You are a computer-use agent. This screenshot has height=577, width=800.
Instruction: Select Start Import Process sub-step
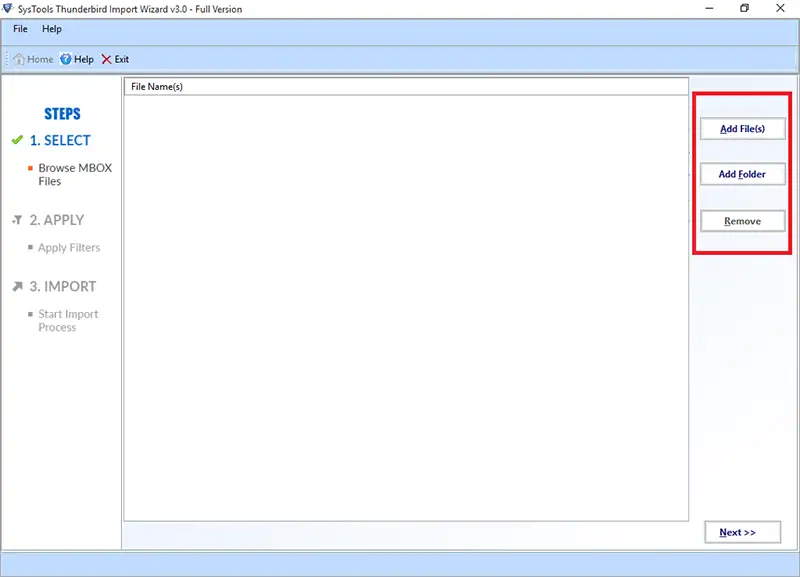[68, 321]
